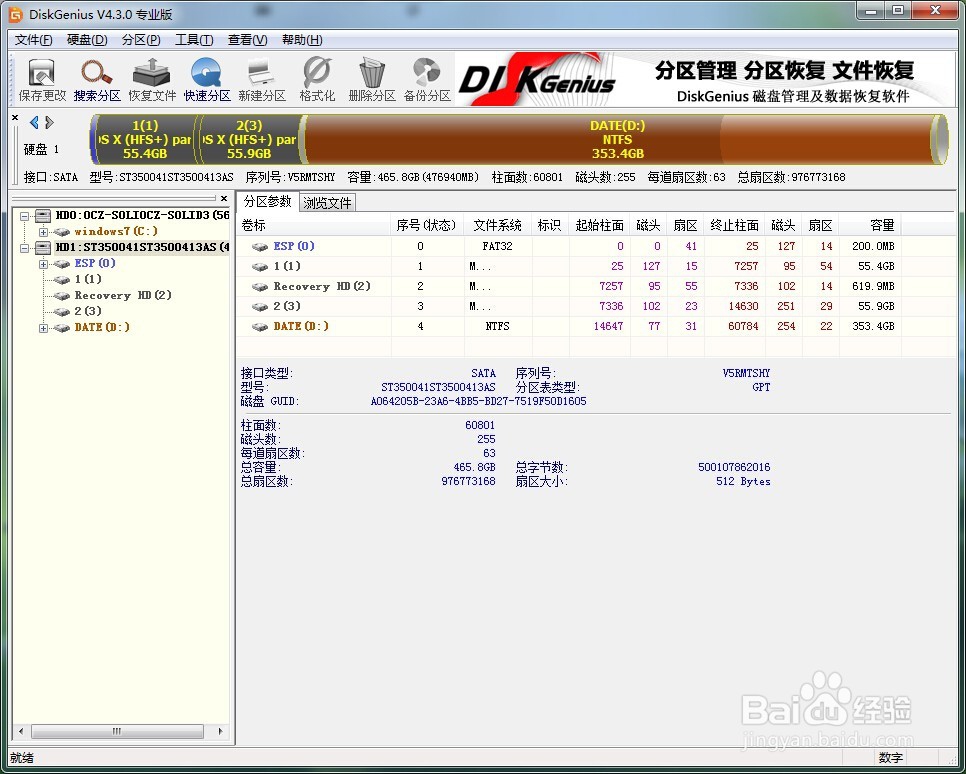Image resolution: width=966 pixels, height=774 pixels.
Task: Click the HD1 ST3500413AS disk icon in tree
Action: coord(43,248)
